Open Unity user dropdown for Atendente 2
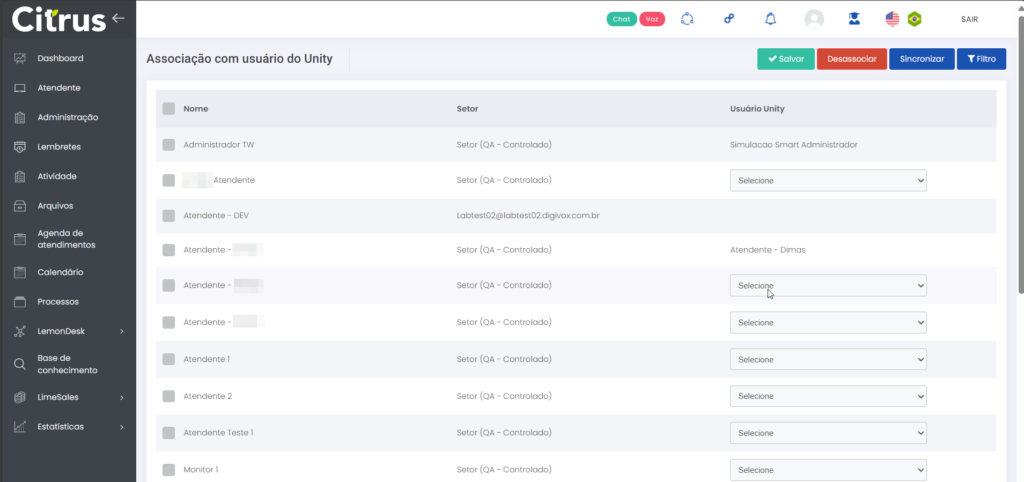 [x=828, y=396]
